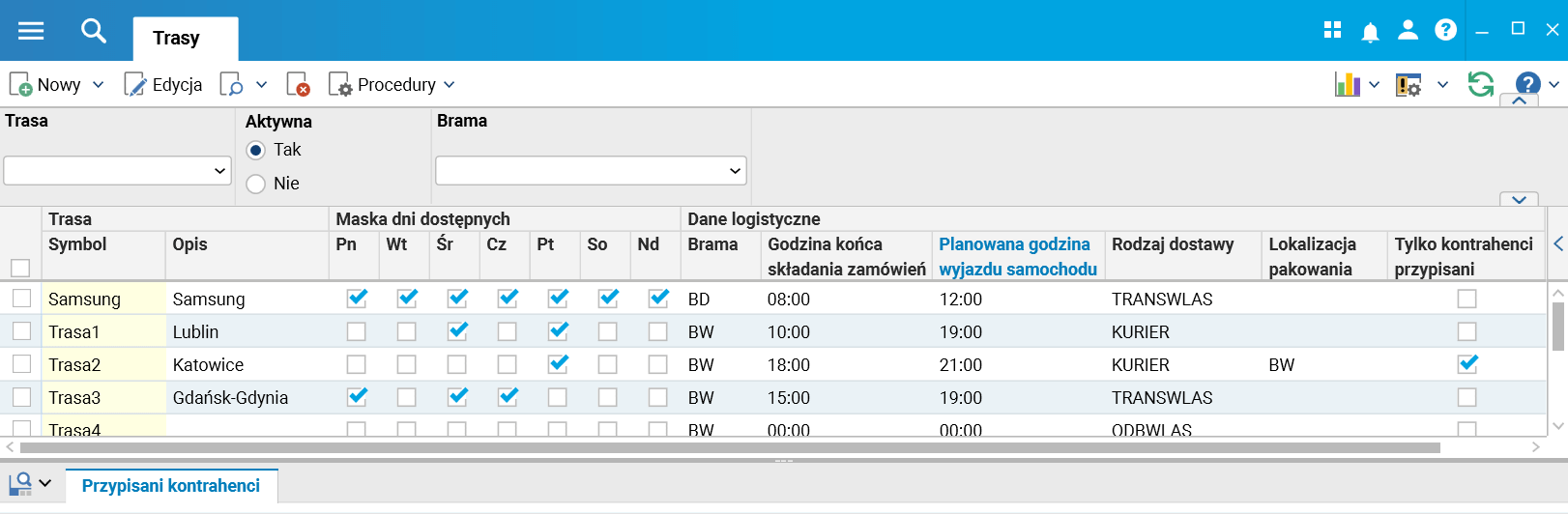Image resolution: width=1568 pixels, height=514 pixels.
Task: Open the Przypisani kontrahenci tab
Action: [x=171, y=486]
